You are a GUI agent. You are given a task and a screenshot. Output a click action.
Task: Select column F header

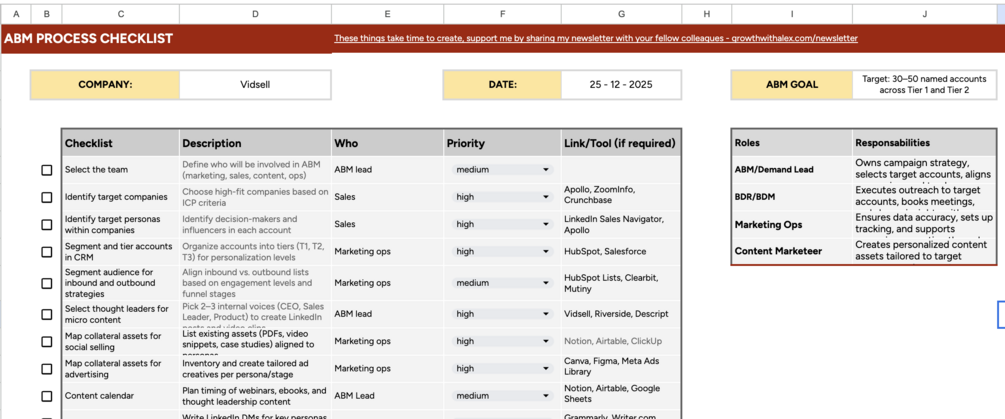(502, 14)
